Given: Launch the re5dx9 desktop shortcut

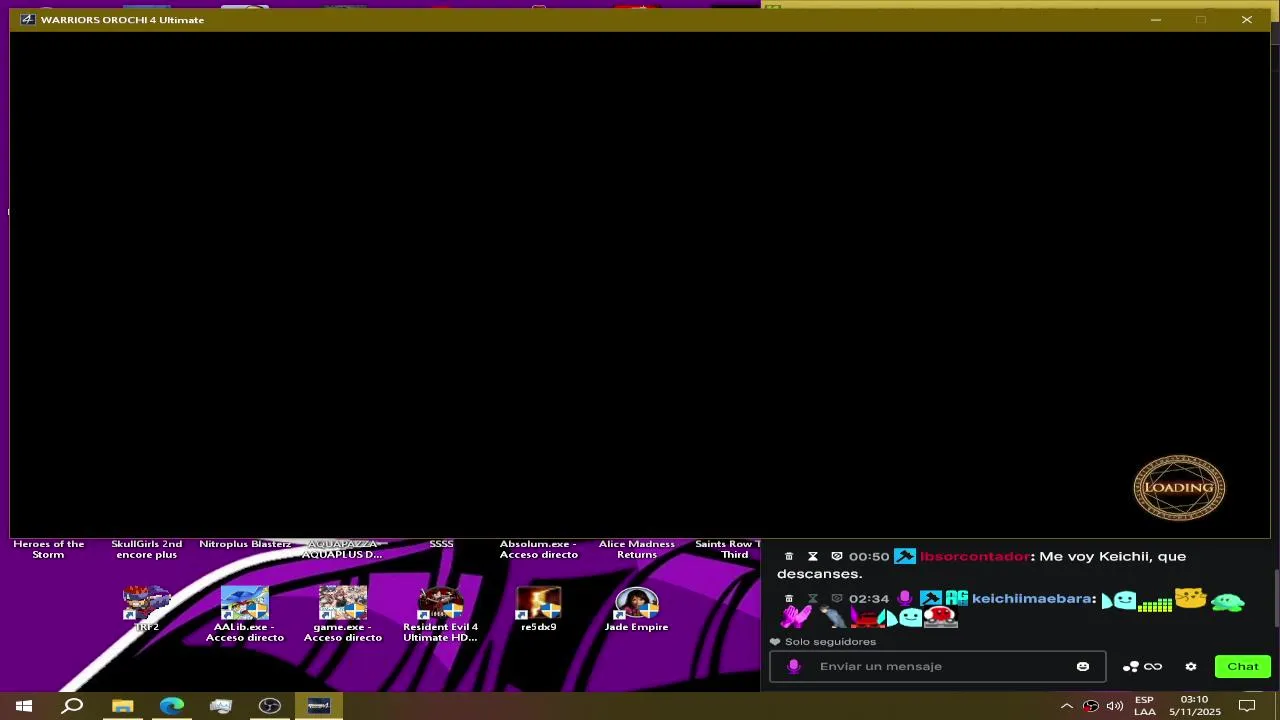Looking at the screenshot, I should [539, 608].
